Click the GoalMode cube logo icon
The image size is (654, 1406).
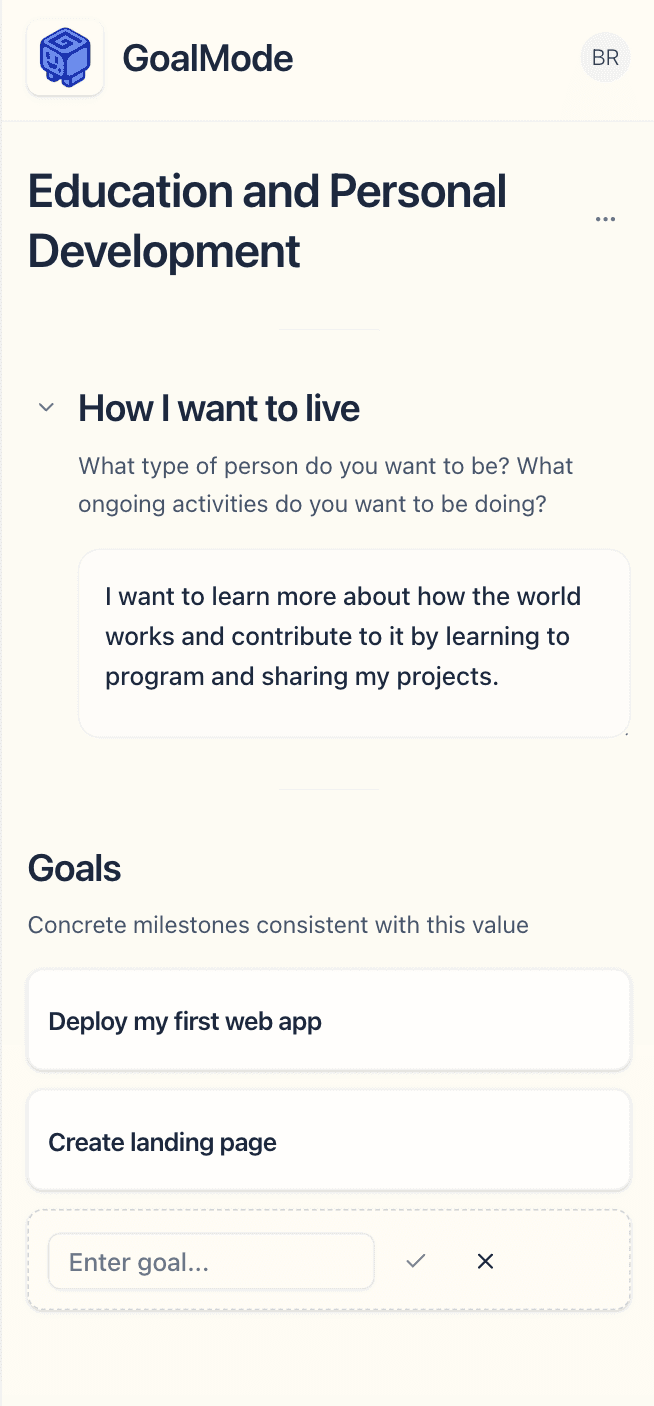tap(64, 57)
